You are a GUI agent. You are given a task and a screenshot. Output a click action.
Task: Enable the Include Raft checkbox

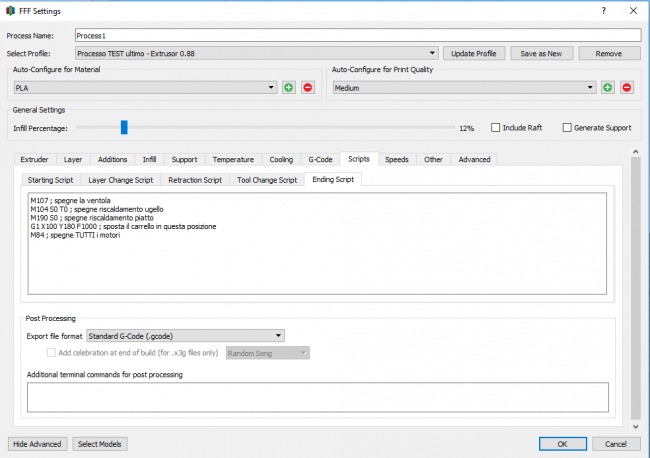[496, 128]
